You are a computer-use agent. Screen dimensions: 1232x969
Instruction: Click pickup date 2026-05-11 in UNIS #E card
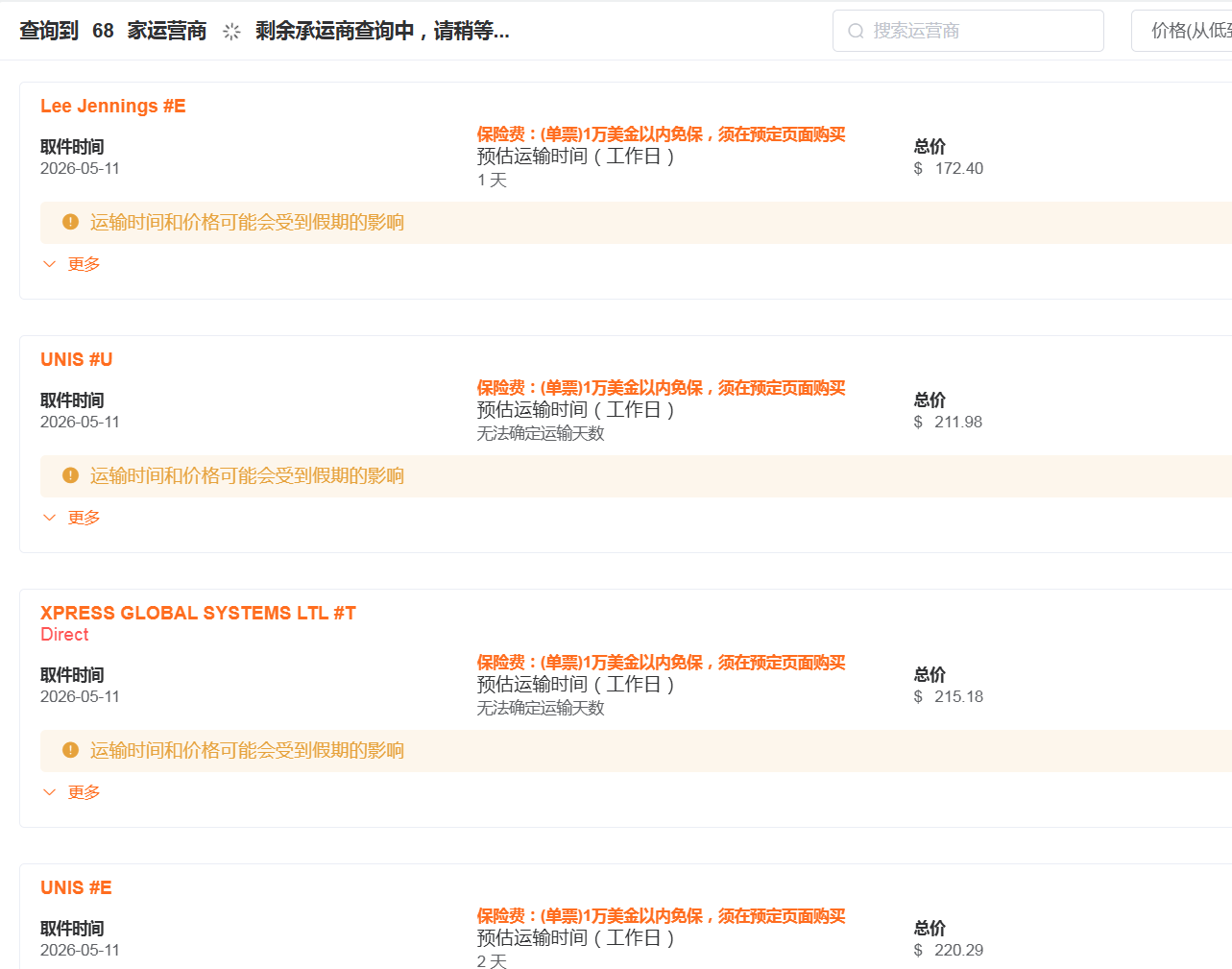click(80, 950)
